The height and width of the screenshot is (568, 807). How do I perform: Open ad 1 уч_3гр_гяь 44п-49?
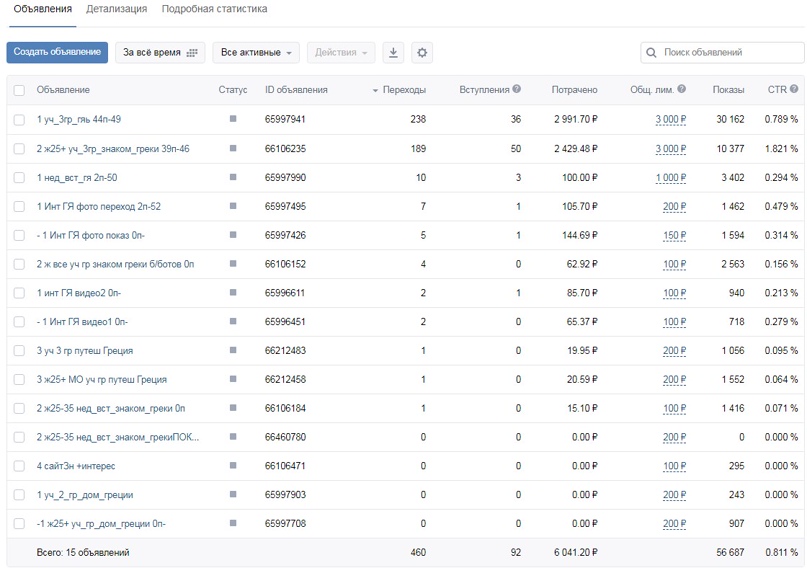click(x=79, y=119)
